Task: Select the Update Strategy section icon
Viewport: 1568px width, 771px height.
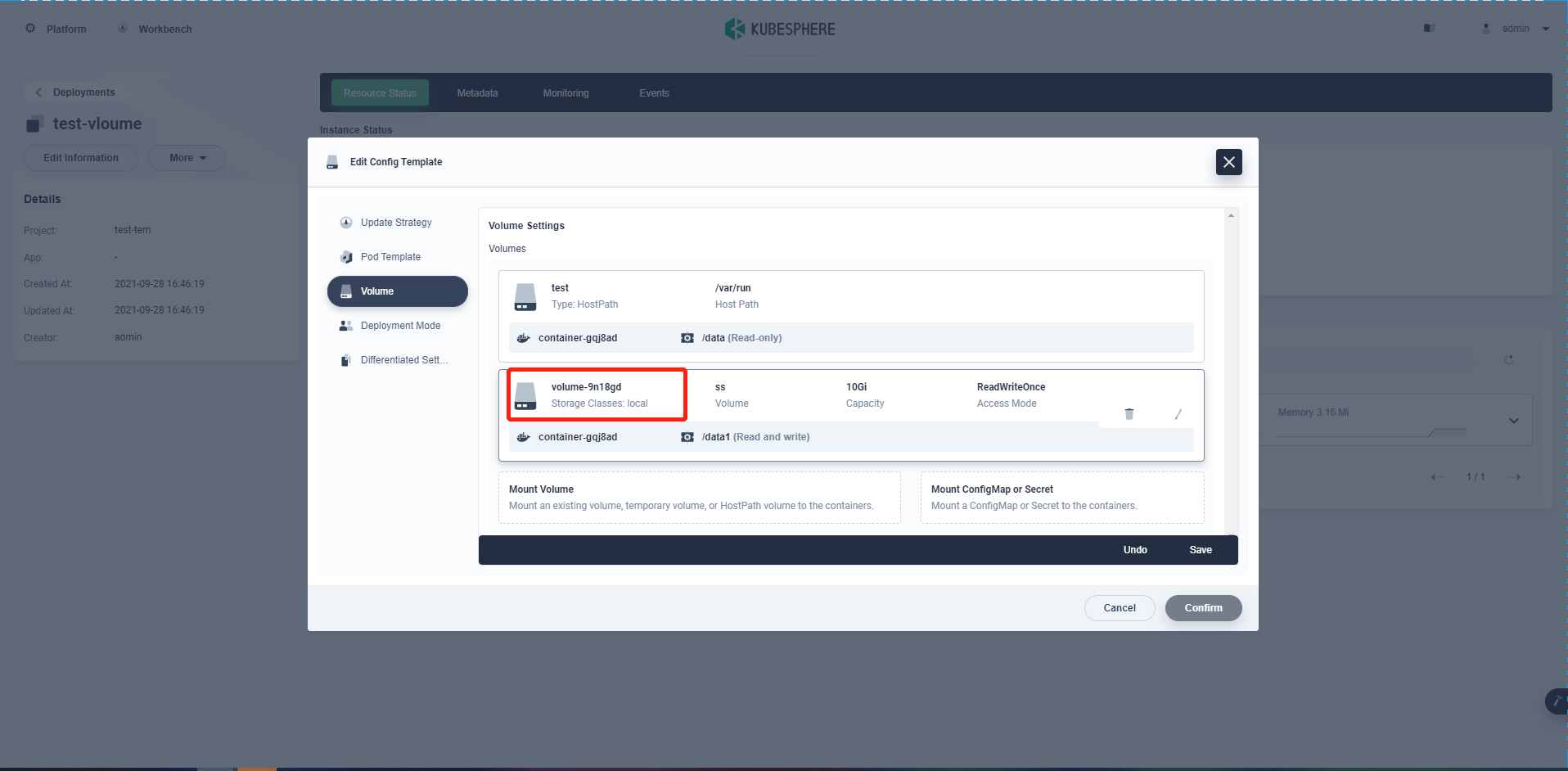Action: 345,222
